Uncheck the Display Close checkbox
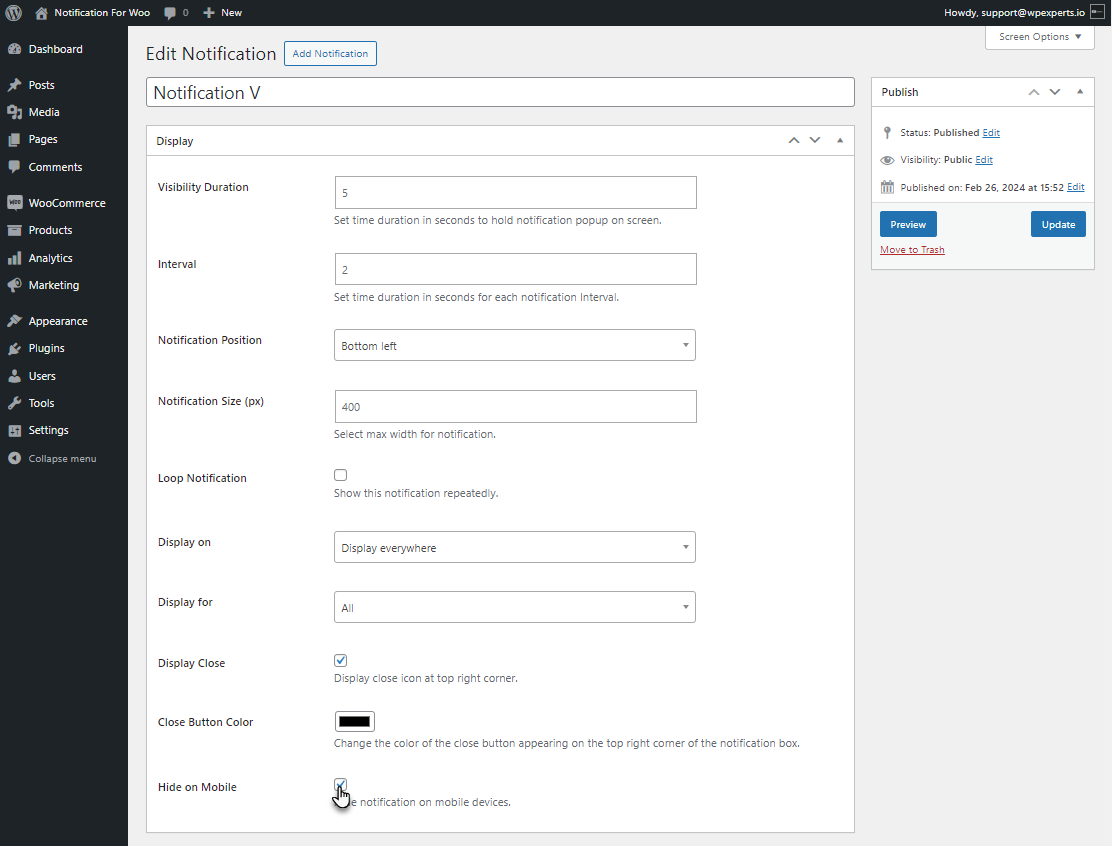This screenshot has height=846, width=1112. 340,660
